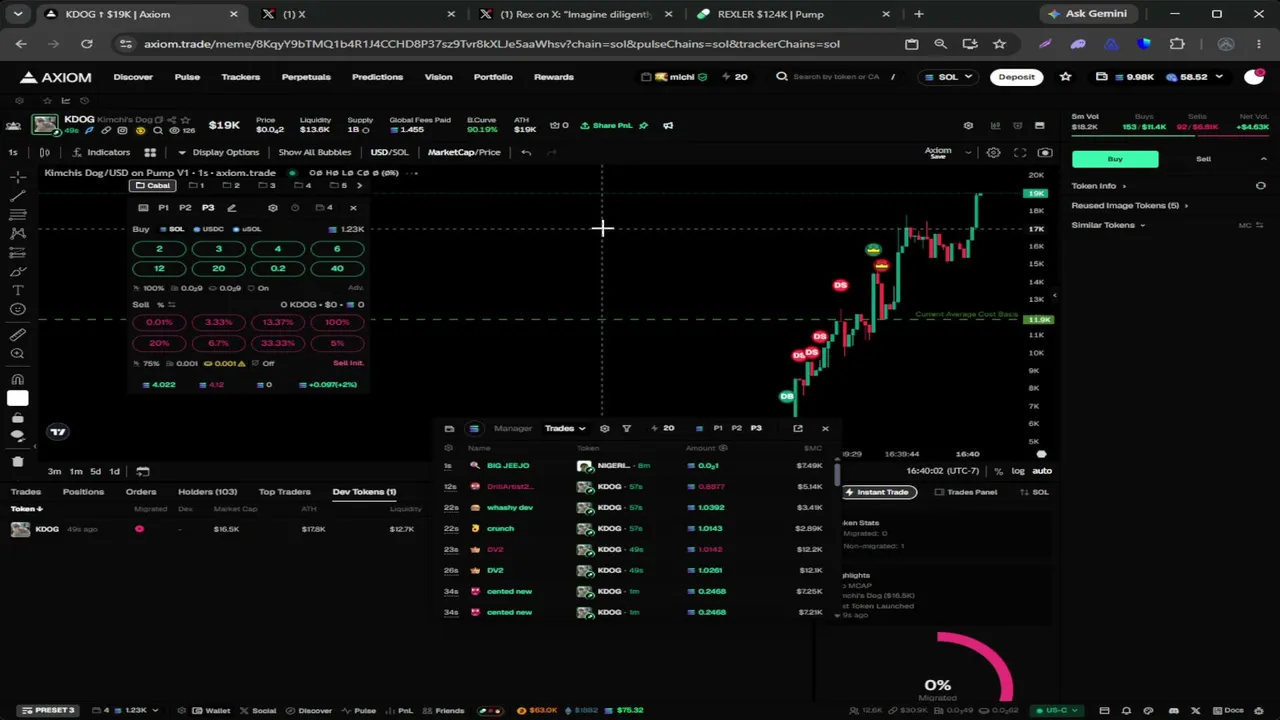1280x720 pixels.
Task: Click the token search field
Action: coord(835,77)
